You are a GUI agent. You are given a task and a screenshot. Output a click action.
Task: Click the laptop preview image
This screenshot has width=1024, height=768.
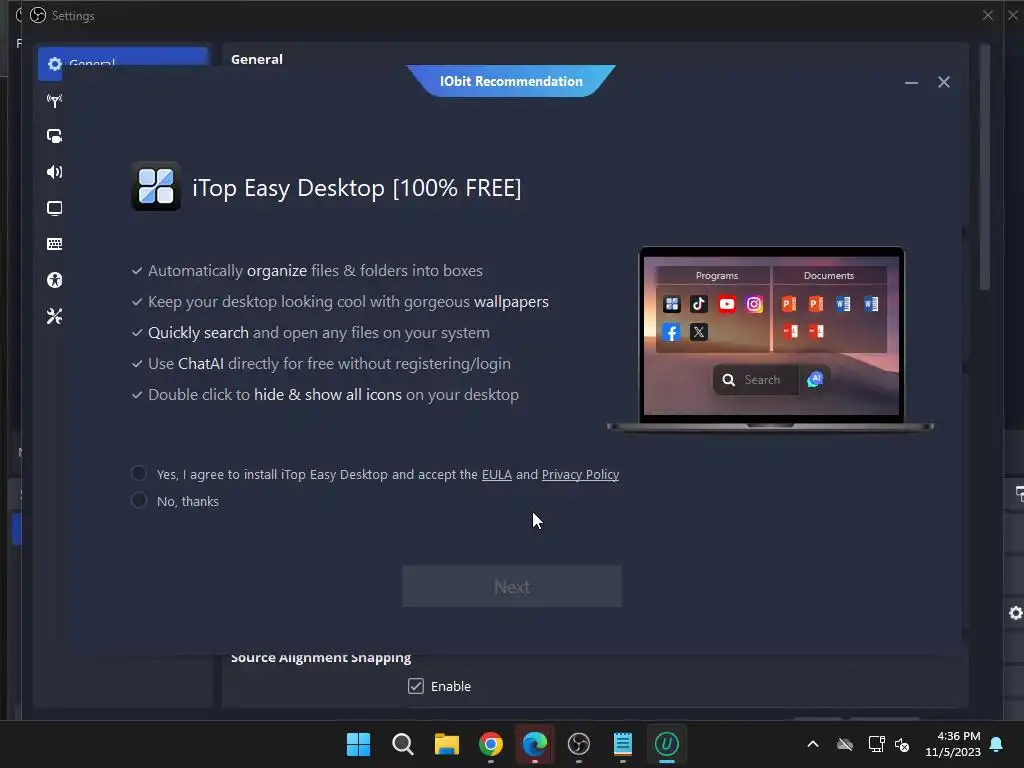(x=771, y=339)
